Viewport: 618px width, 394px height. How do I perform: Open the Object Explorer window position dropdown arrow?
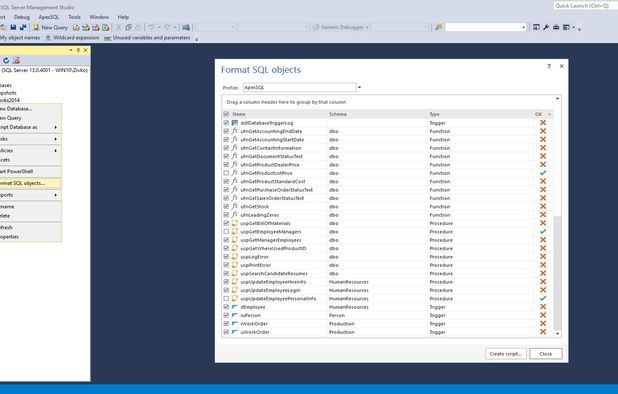pos(71,50)
